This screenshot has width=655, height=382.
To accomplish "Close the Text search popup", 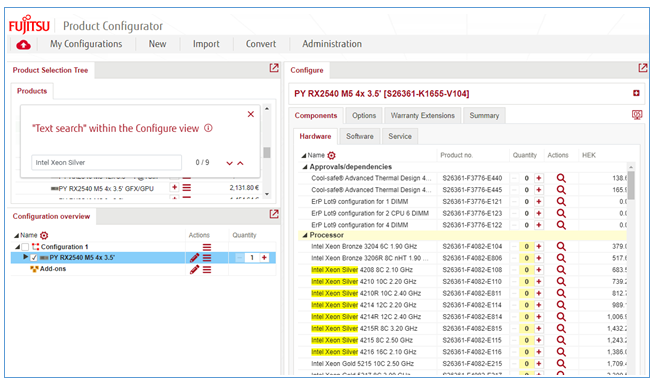I will pyautogui.click(x=251, y=114).
